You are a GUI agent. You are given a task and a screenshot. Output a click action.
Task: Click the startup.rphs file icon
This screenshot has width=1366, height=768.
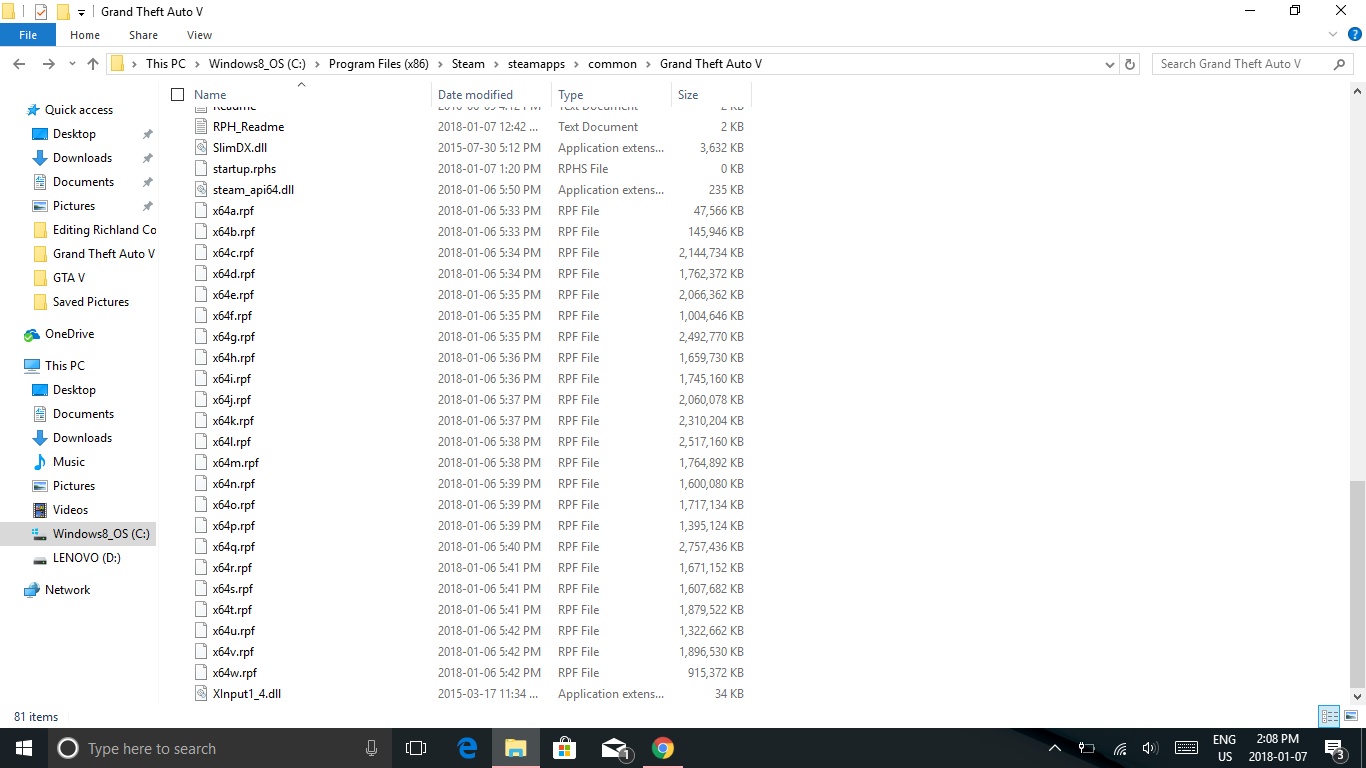coord(201,169)
